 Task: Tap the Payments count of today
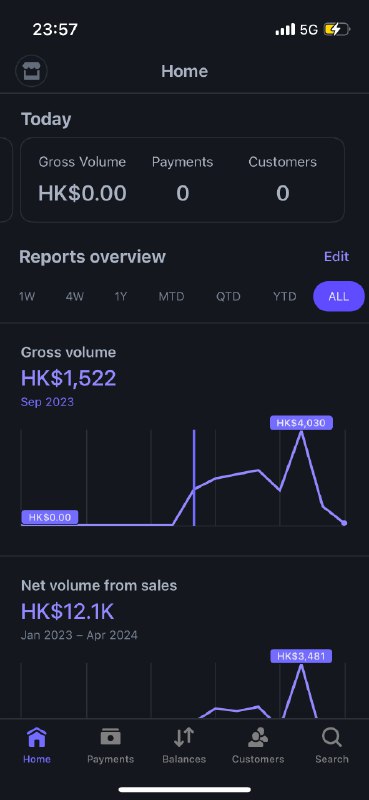point(183,193)
